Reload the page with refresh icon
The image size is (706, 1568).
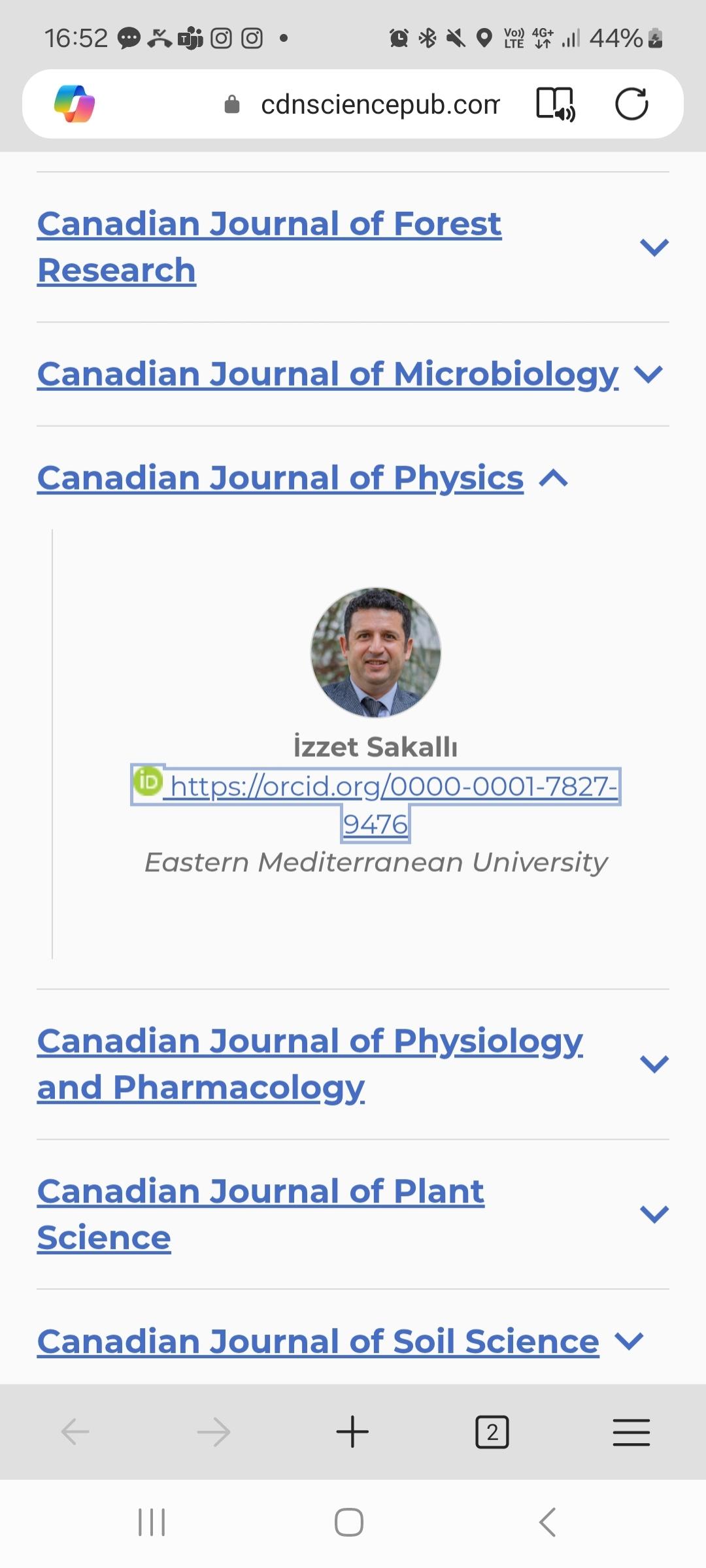point(631,104)
